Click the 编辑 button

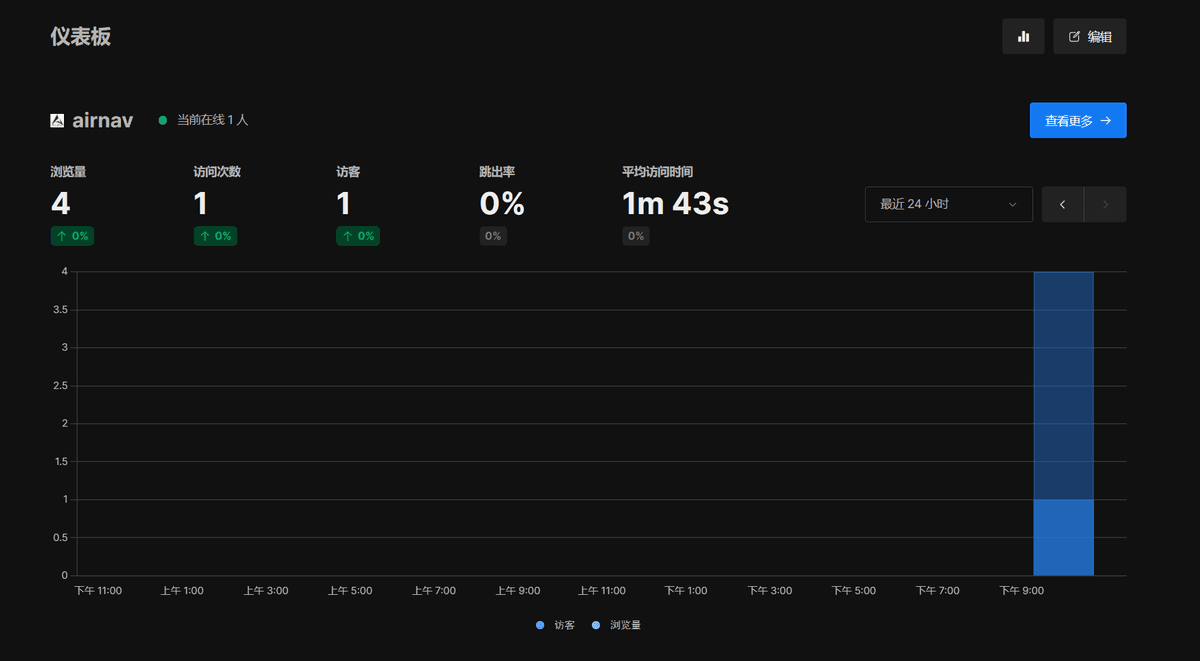click(1089, 36)
